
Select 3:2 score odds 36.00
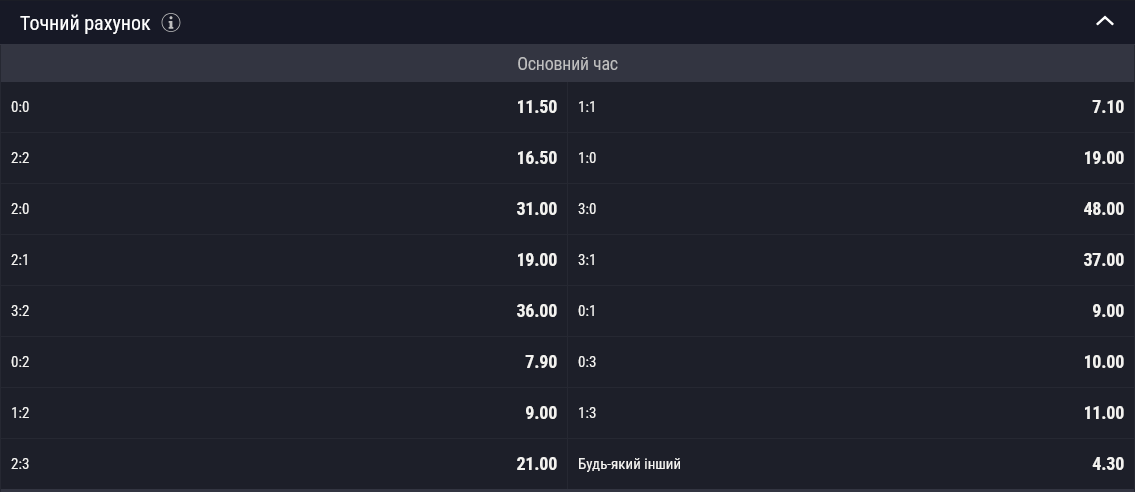(x=284, y=311)
